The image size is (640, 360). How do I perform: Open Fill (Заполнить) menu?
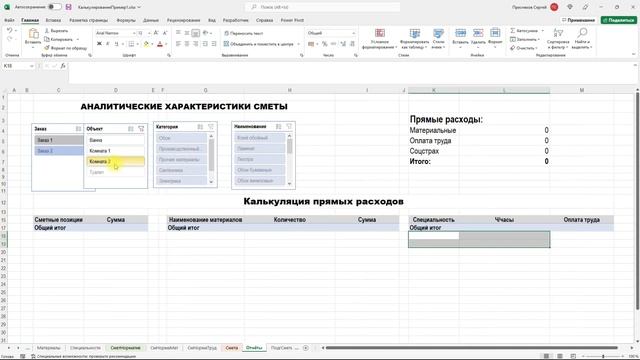coord(525,39)
